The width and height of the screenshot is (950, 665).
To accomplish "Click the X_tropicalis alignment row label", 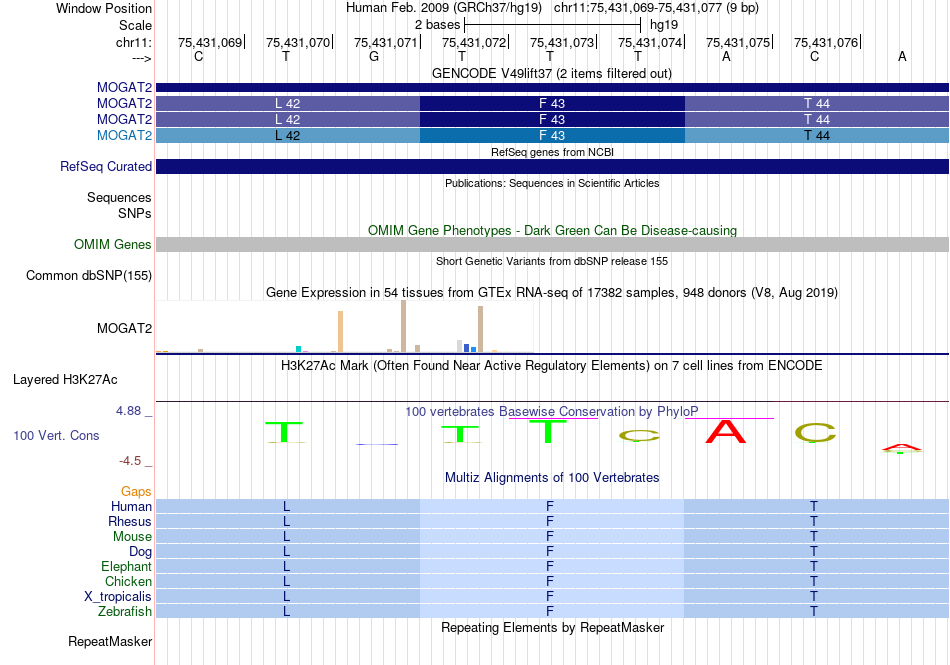I will point(118,596).
